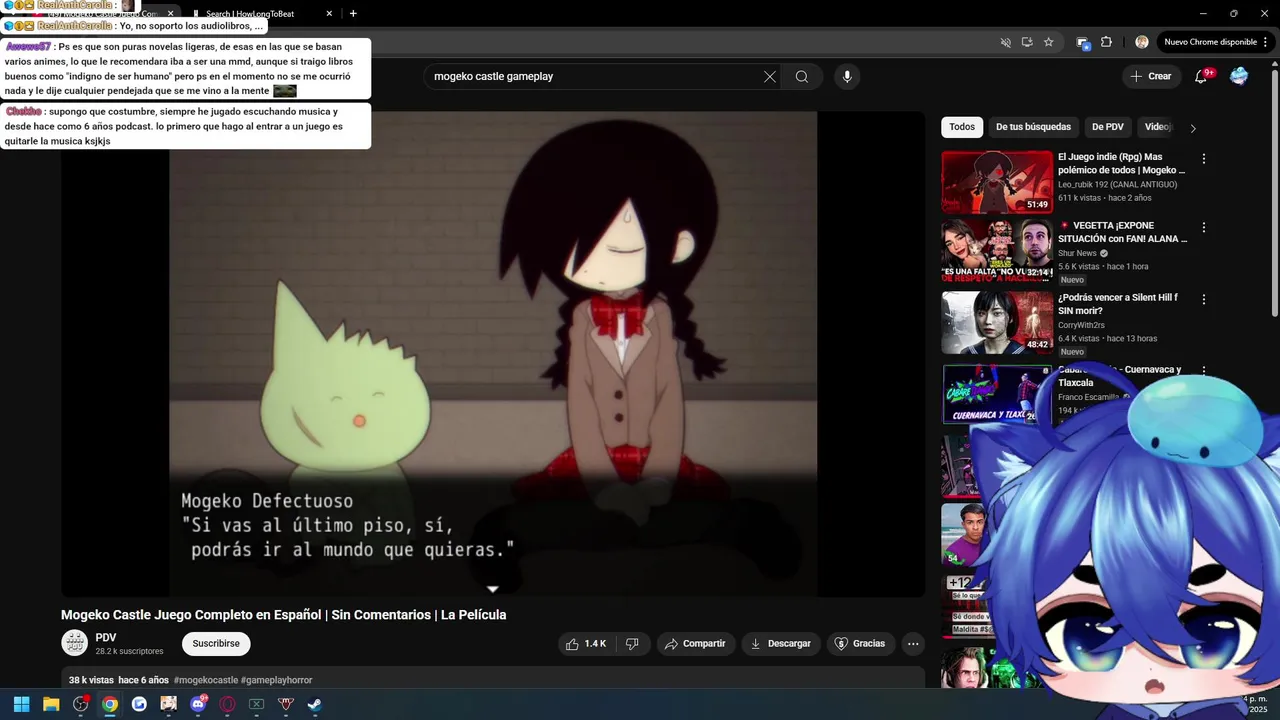The width and height of the screenshot is (1280, 720).
Task: Open Discord from taskbar
Action: click(x=198, y=704)
